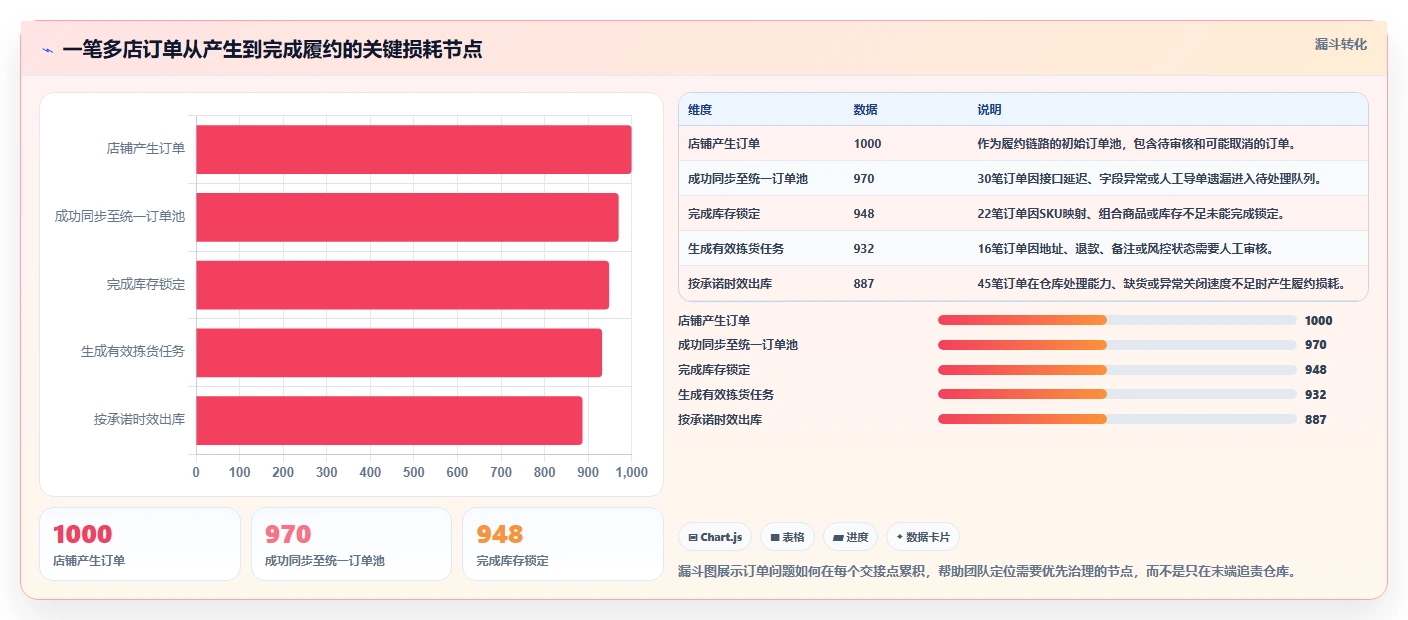The width and height of the screenshot is (1408, 620).
Task: Click the 按承诺时效出库 progress bar
Action: click(x=1117, y=419)
